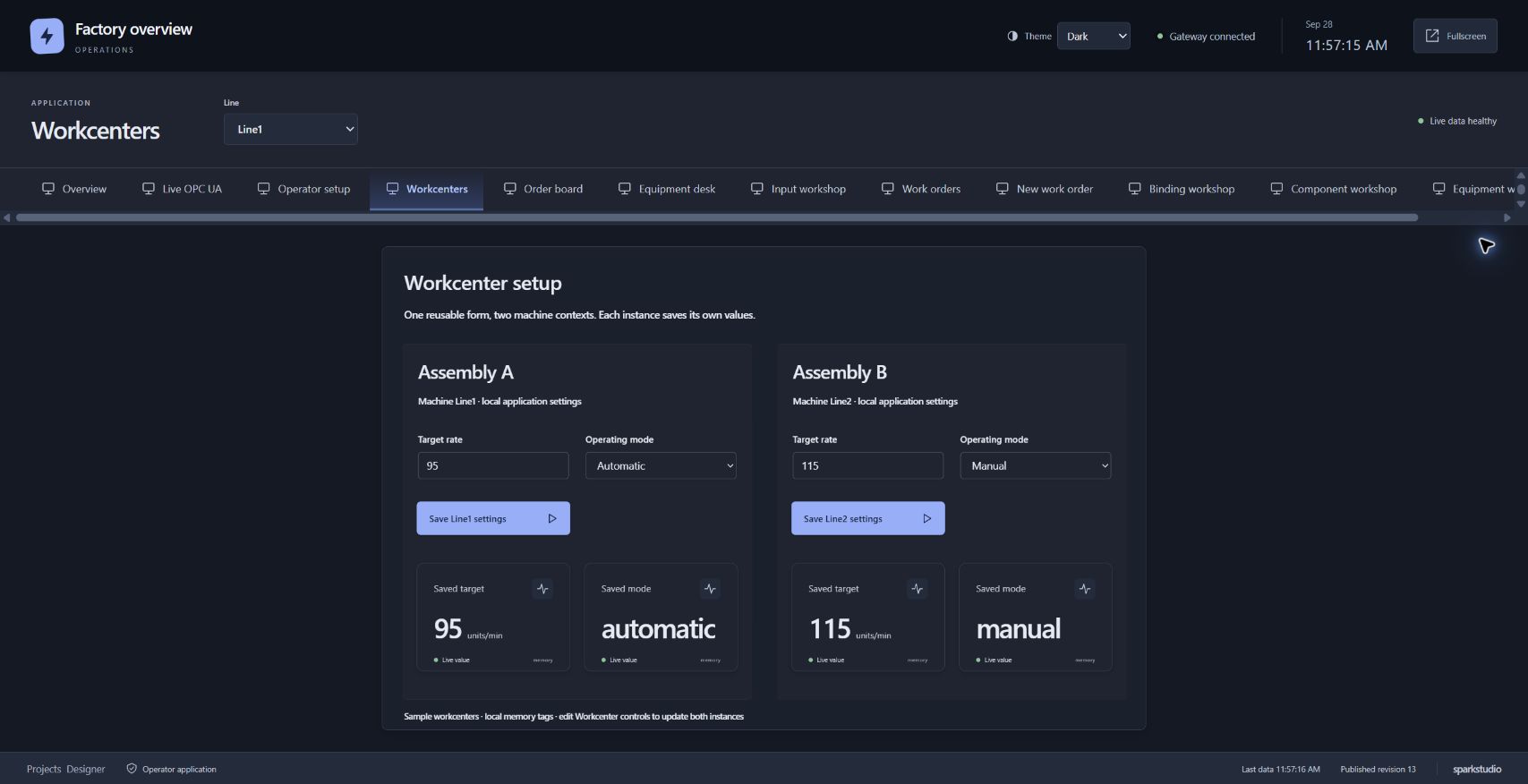Click the Workcenter setup heading
The image size is (1528, 784).
coord(482,283)
